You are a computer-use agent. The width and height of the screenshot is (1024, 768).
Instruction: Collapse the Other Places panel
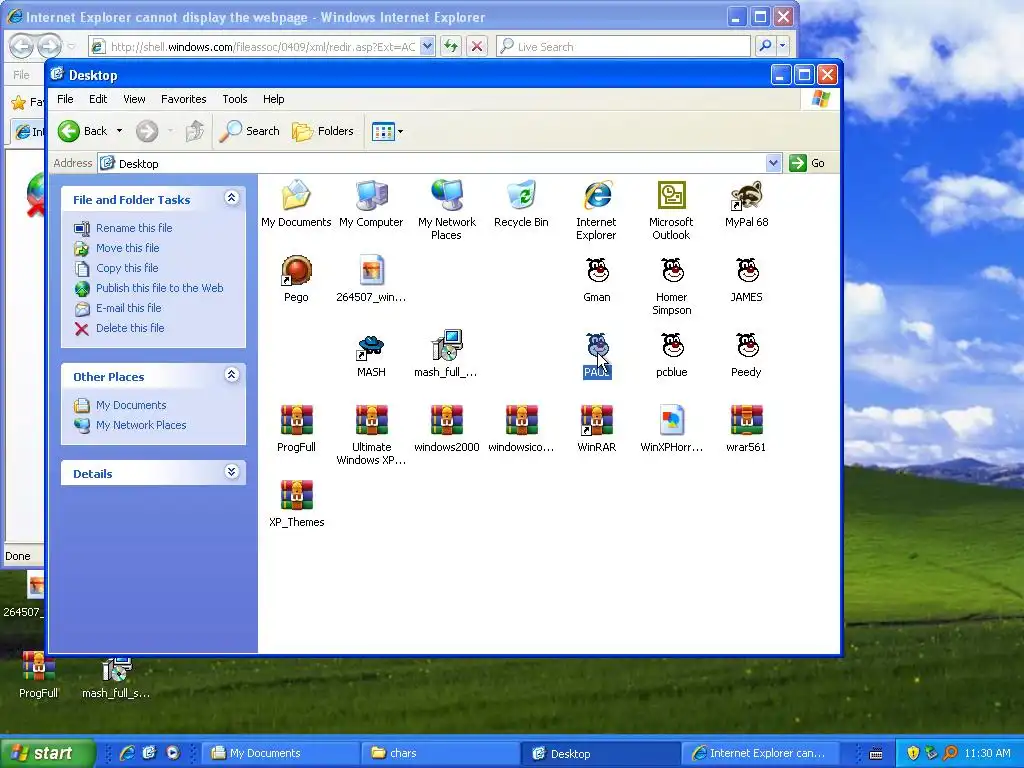point(231,375)
